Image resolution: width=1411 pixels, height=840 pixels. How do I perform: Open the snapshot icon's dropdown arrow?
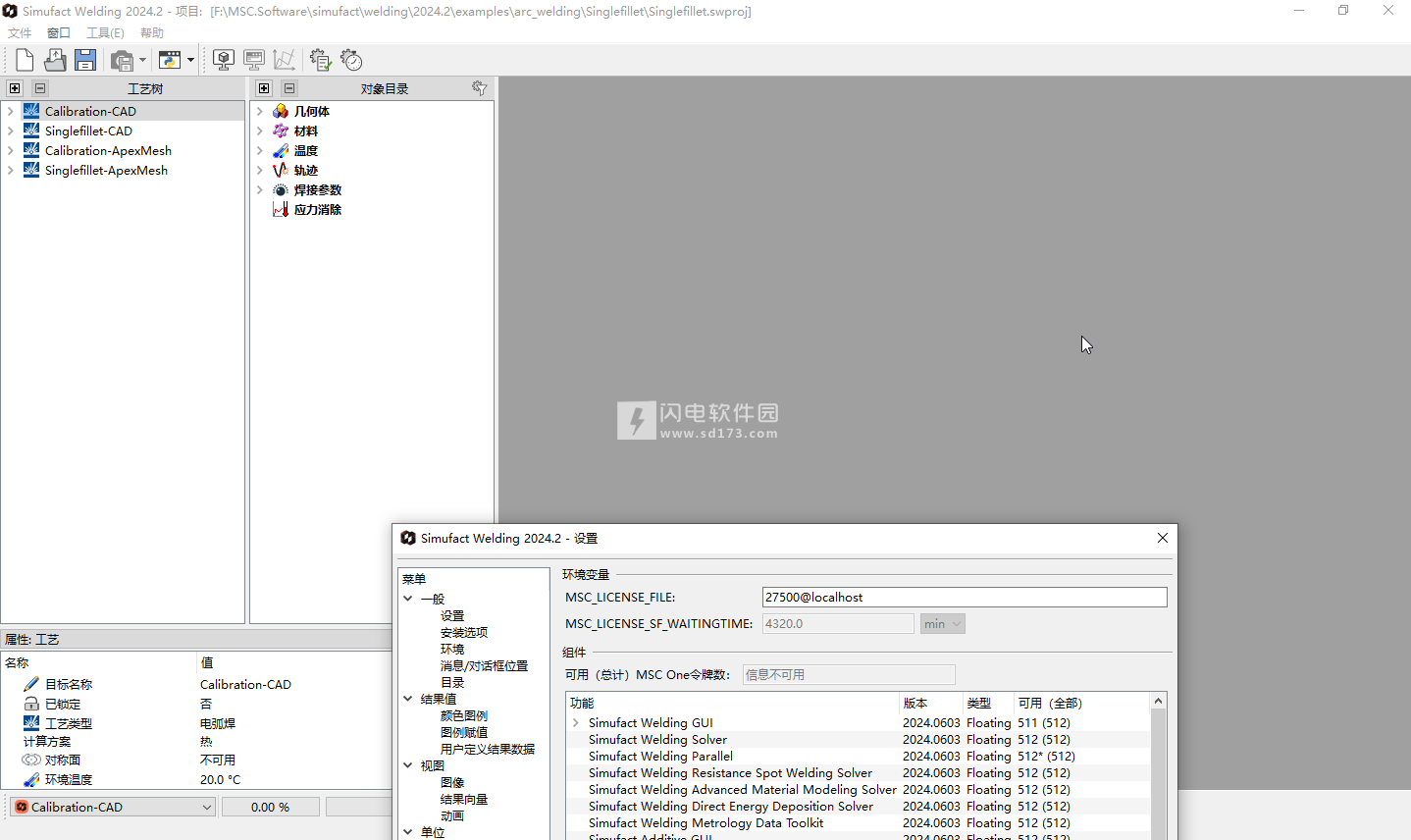142,61
